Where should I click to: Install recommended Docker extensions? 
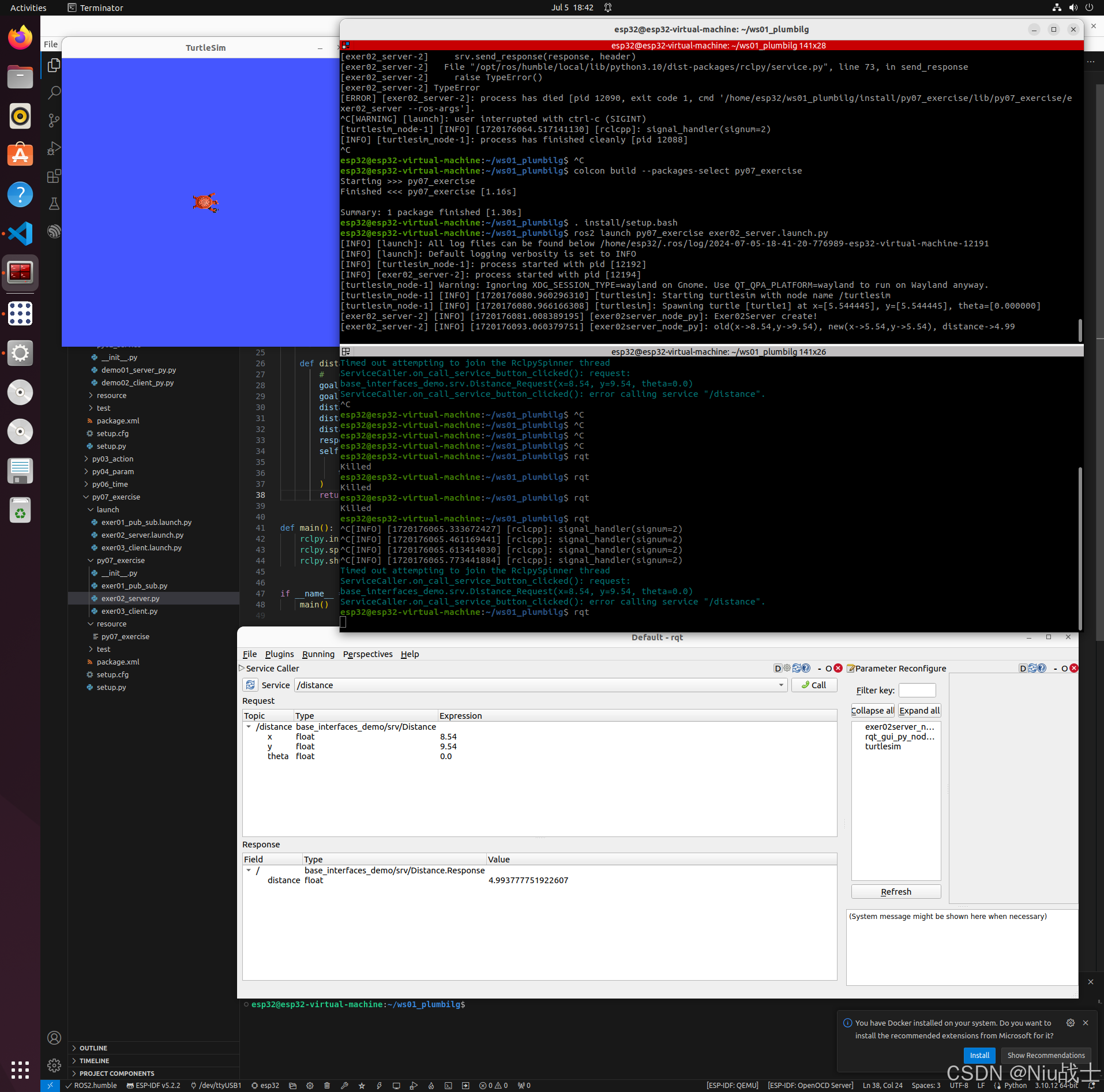[x=979, y=1055]
